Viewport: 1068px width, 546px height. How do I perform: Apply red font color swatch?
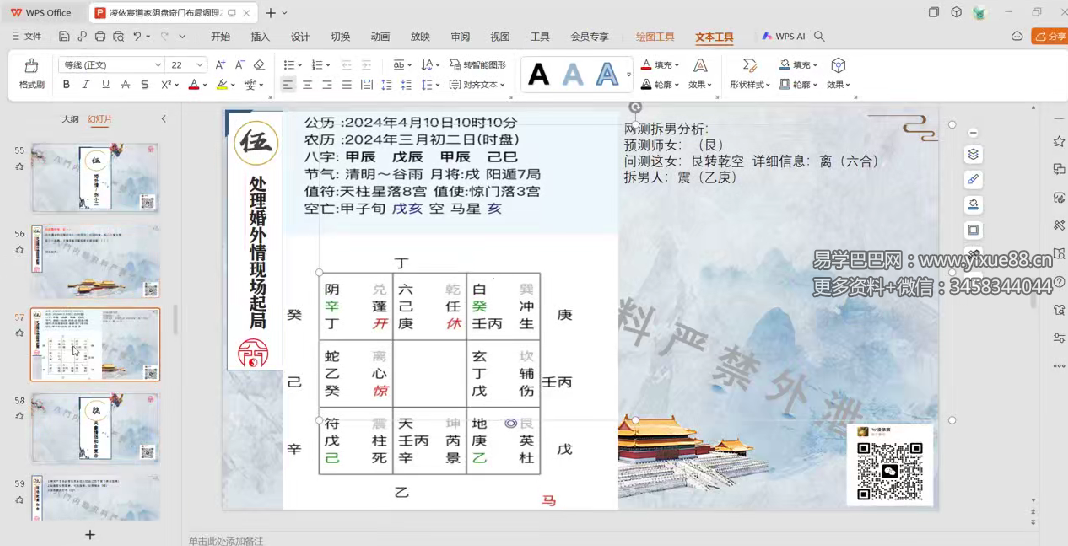(x=194, y=84)
